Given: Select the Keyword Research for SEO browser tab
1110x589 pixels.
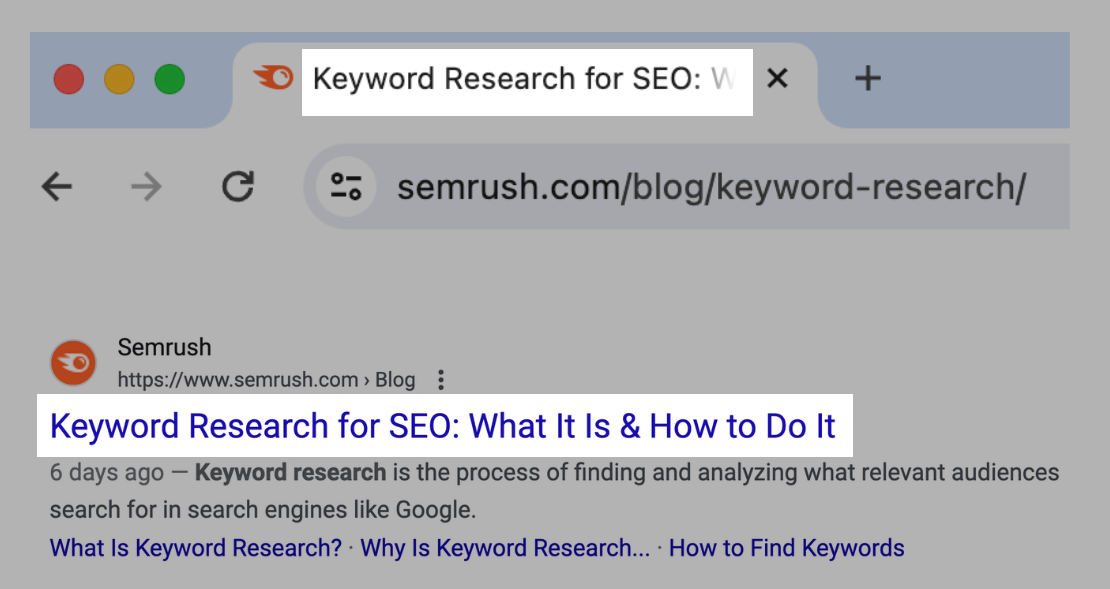Looking at the screenshot, I should point(520,79).
